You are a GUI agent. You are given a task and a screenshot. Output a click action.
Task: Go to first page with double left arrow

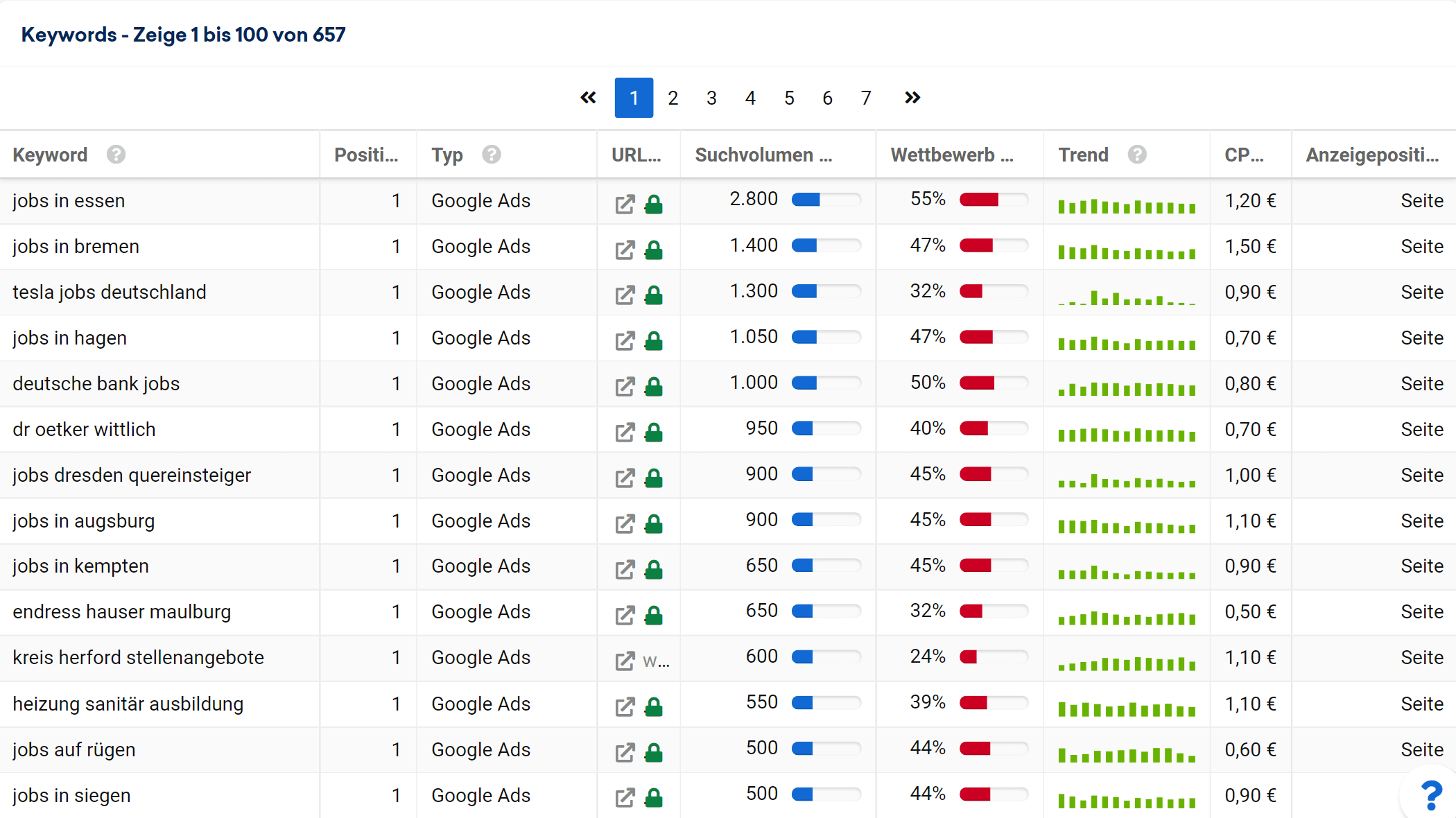click(588, 98)
